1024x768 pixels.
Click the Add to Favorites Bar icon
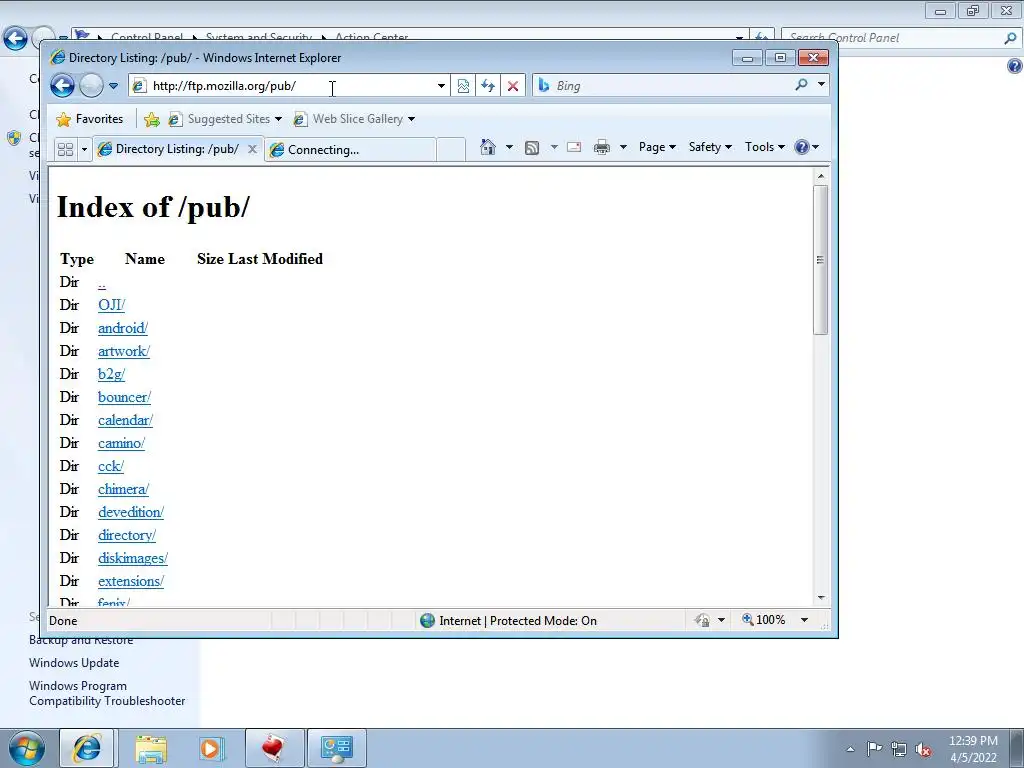(152, 120)
